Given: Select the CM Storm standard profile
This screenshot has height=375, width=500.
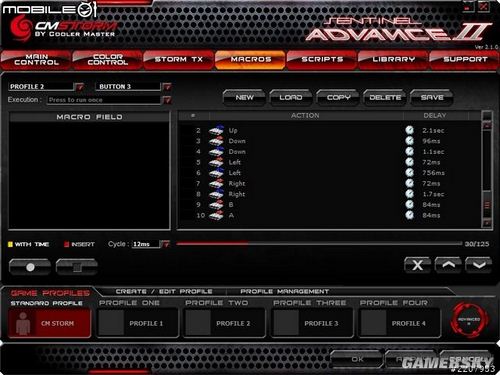Looking at the screenshot, I should pos(49,323).
